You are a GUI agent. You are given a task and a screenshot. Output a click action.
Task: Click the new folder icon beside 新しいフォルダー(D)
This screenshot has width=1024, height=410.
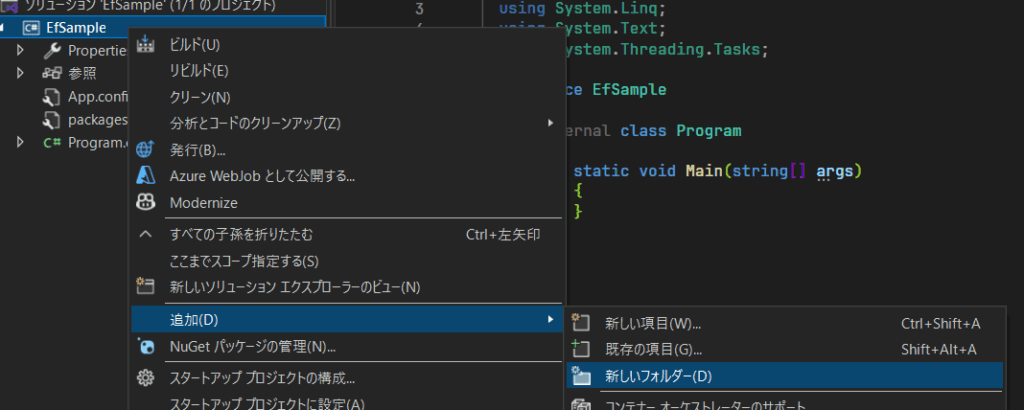[580, 376]
